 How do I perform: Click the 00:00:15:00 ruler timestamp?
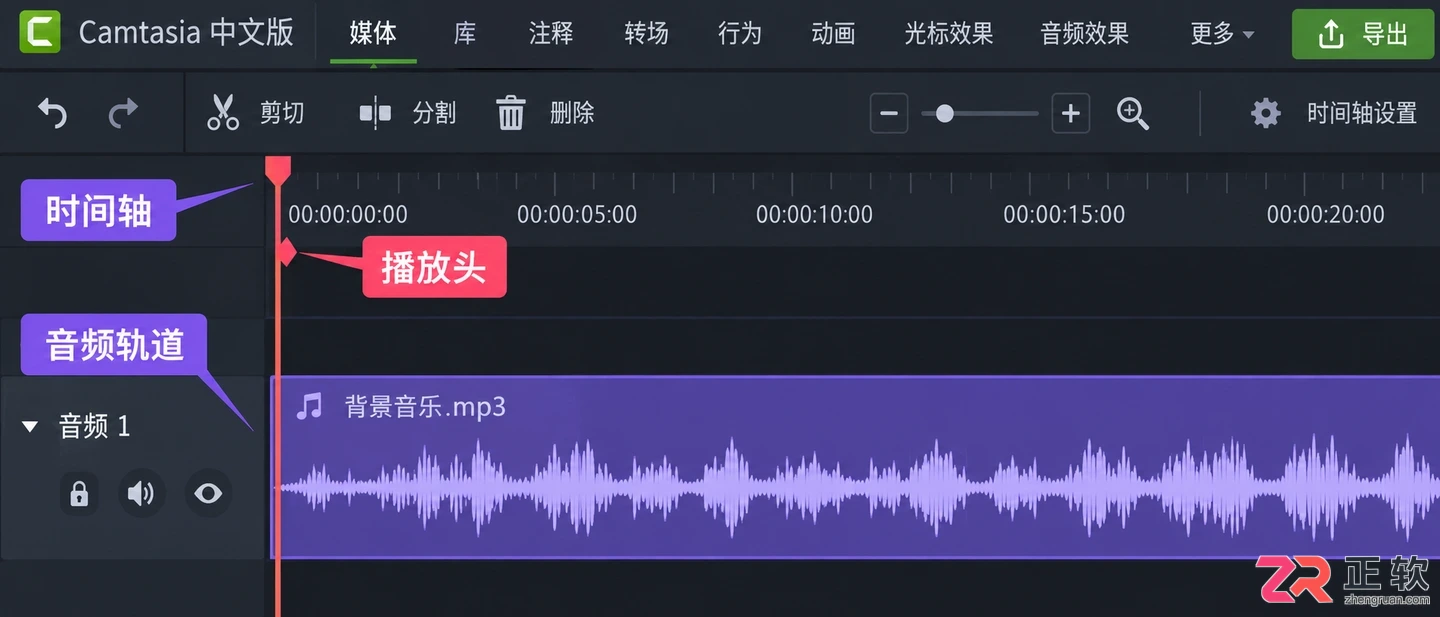click(x=1064, y=214)
